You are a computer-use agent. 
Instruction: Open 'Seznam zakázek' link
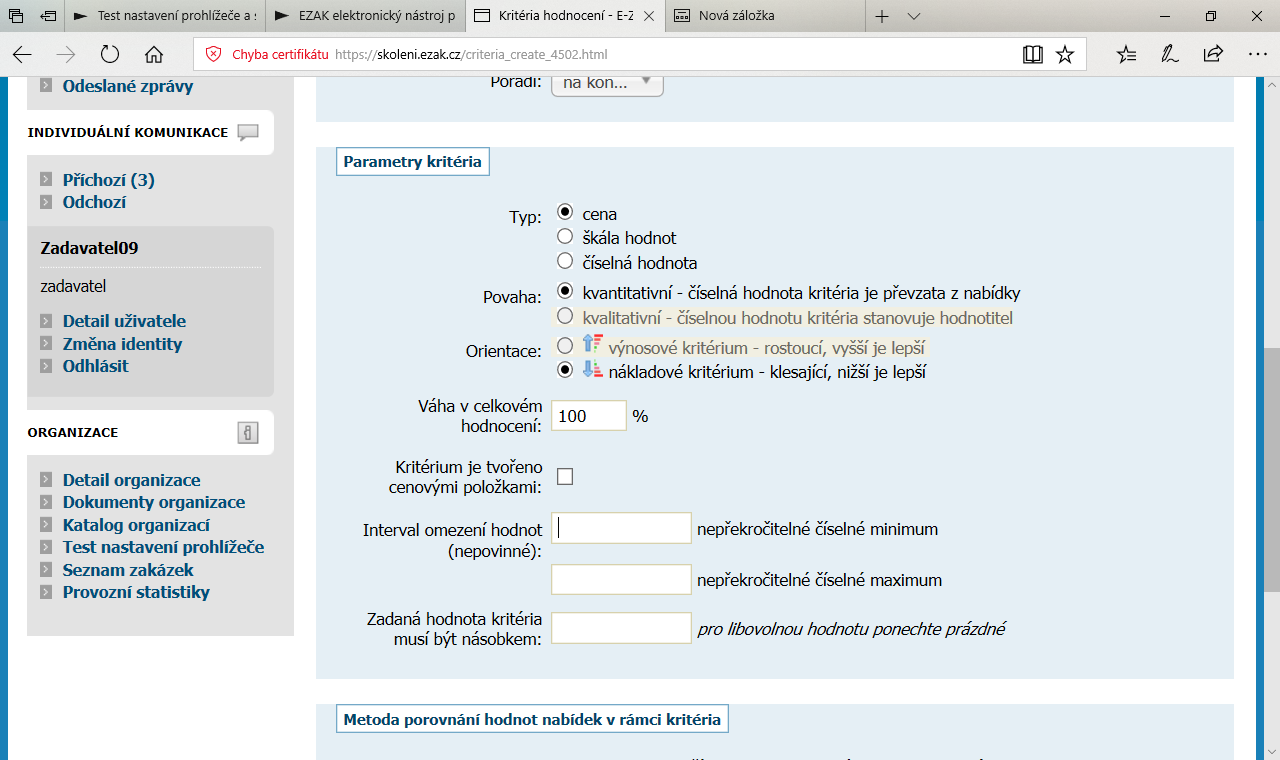pyautogui.click(x=128, y=570)
